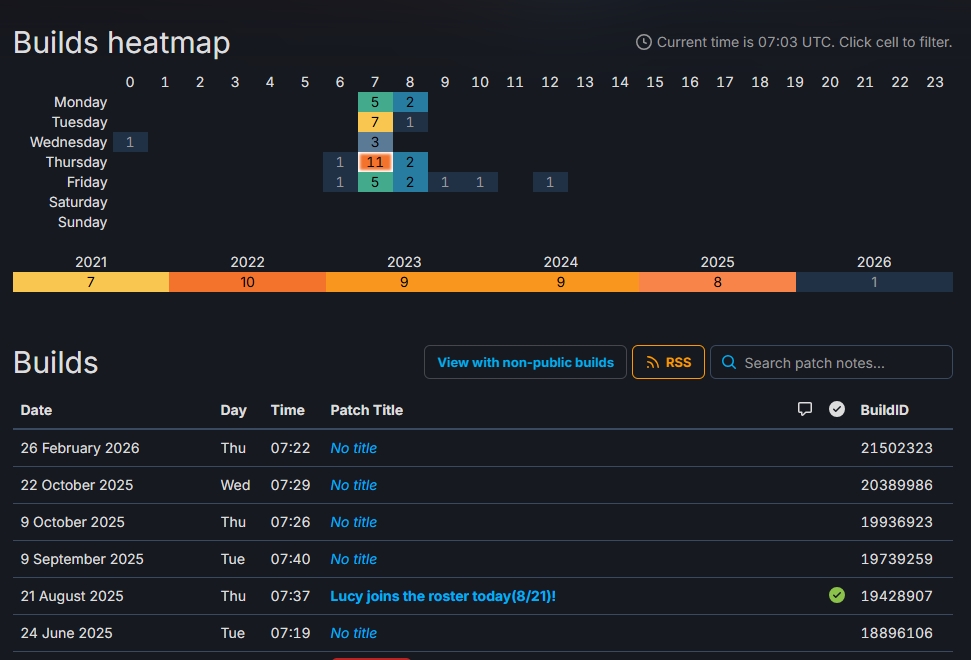Select the 2025 year bar showing 8

tap(718, 282)
